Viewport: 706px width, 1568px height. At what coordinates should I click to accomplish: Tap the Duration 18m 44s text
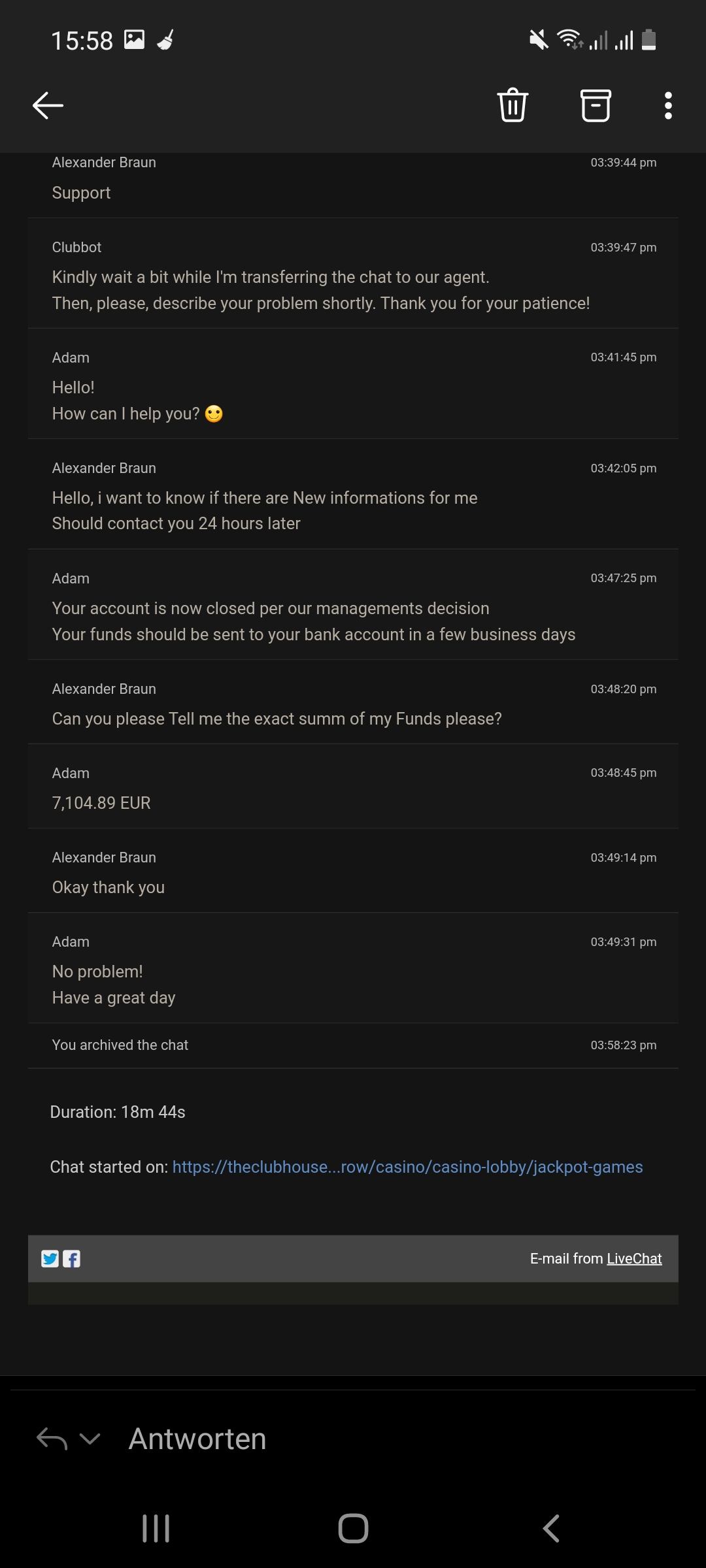point(118,1112)
